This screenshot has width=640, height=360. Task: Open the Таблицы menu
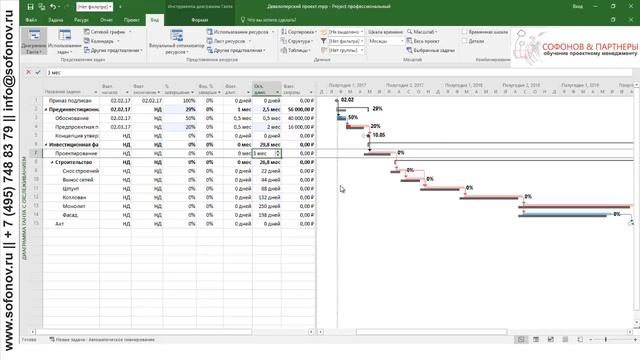pos(296,51)
